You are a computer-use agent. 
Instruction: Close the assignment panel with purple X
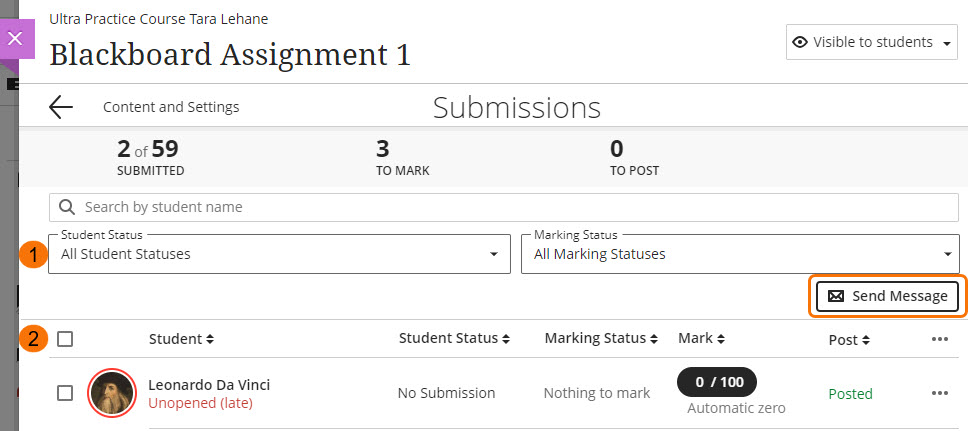[15, 39]
